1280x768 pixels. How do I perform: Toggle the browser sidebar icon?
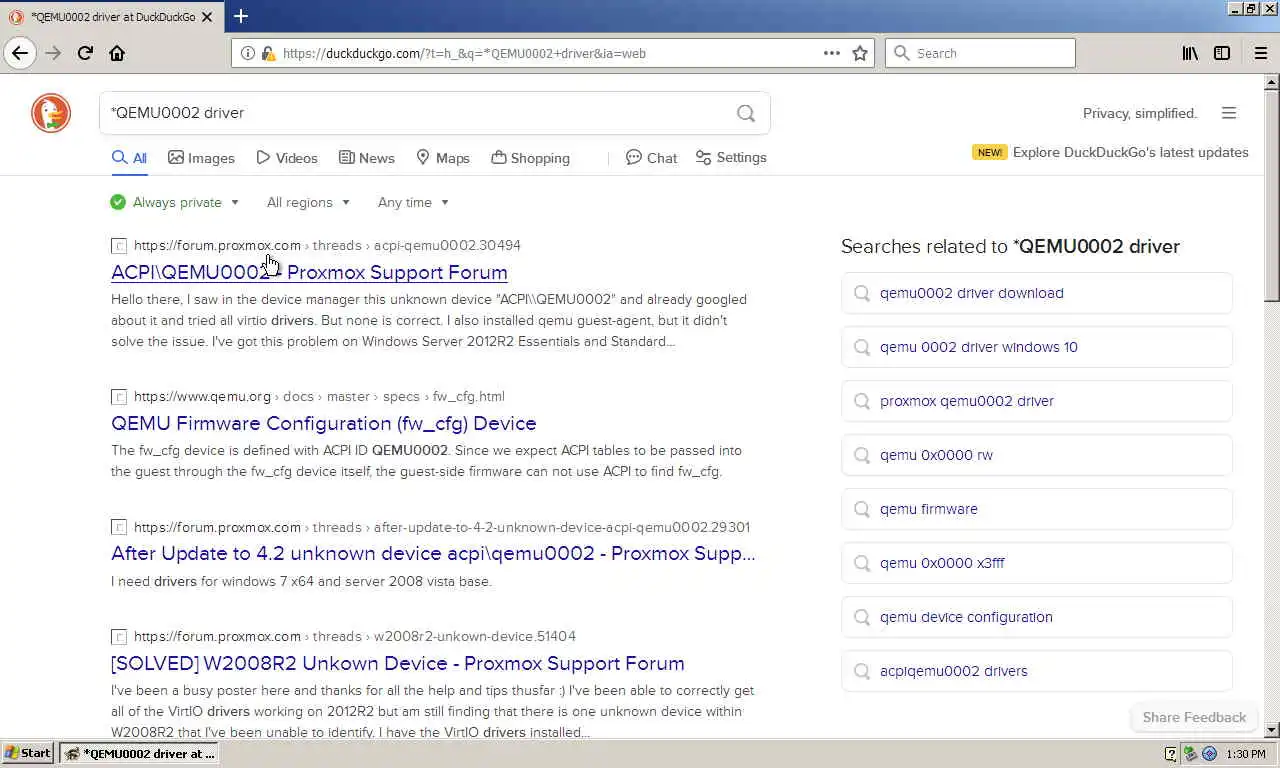[x=1222, y=53]
